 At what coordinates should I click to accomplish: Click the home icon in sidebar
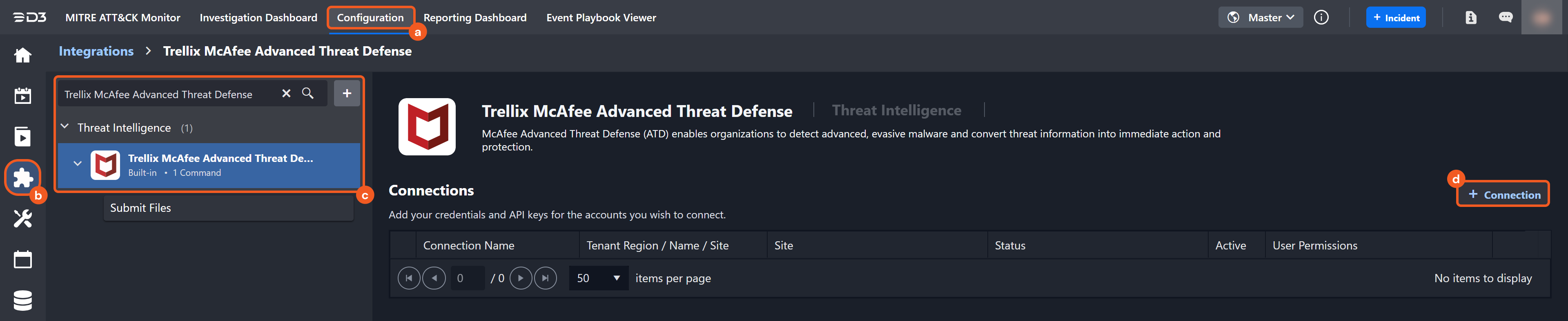(22, 56)
